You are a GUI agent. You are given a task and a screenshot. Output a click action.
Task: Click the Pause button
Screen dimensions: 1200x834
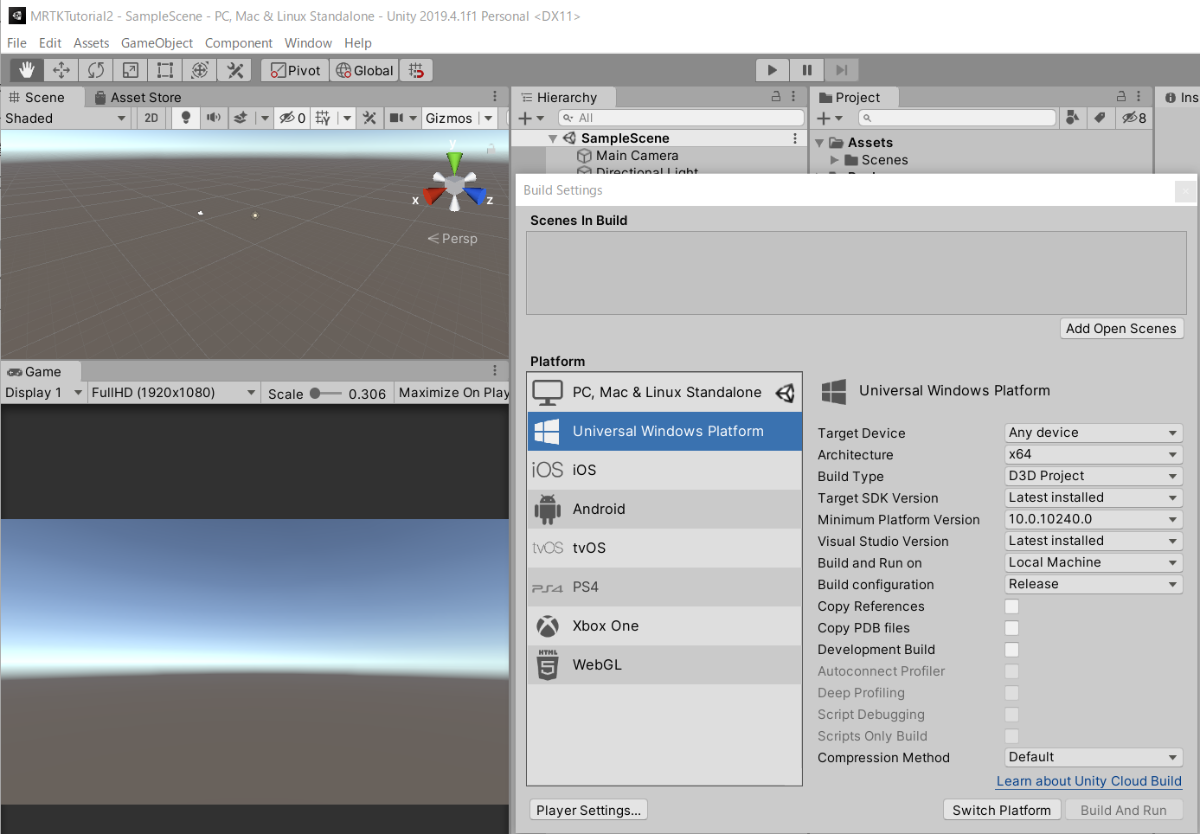tap(807, 70)
